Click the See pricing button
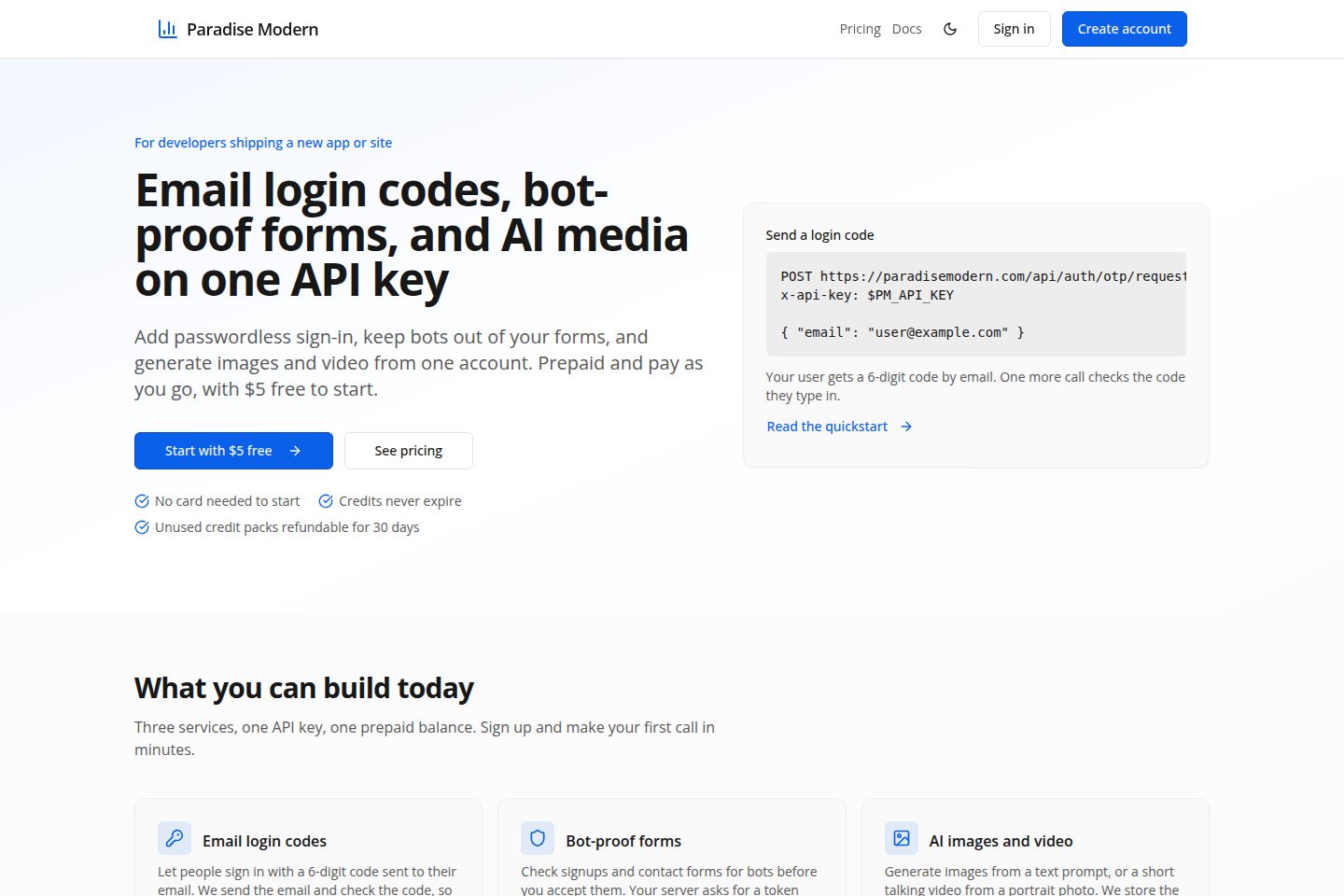The height and width of the screenshot is (896, 1344). tap(409, 451)
